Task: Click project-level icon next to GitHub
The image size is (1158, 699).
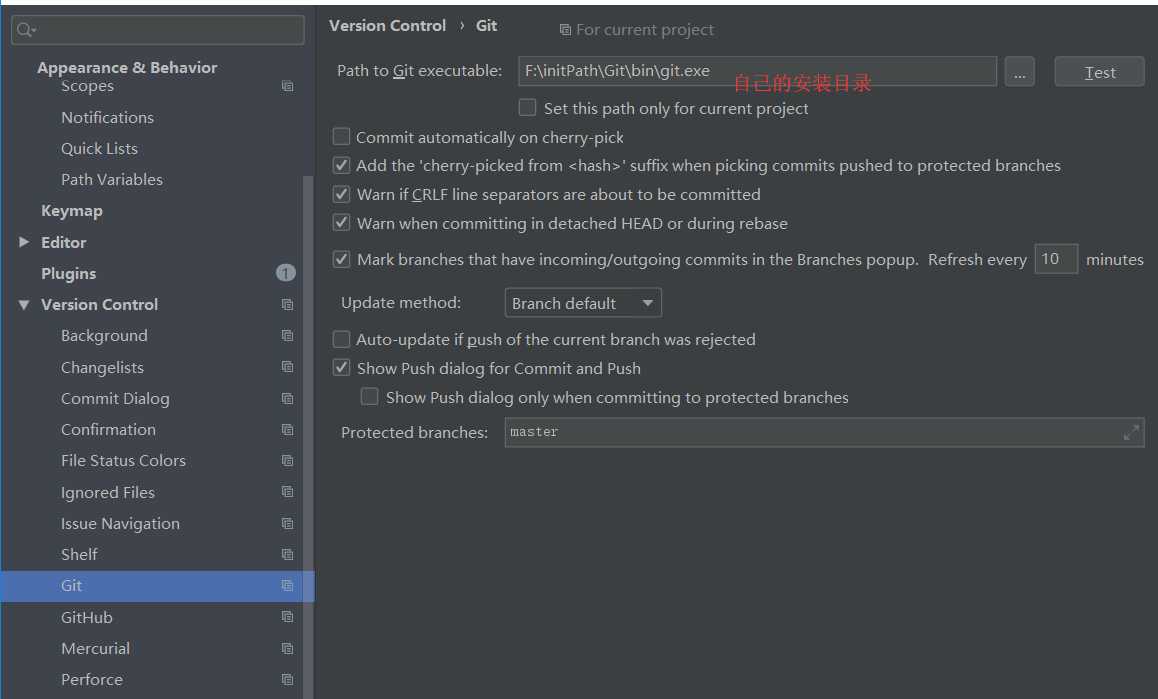Action: coord(287,617)
